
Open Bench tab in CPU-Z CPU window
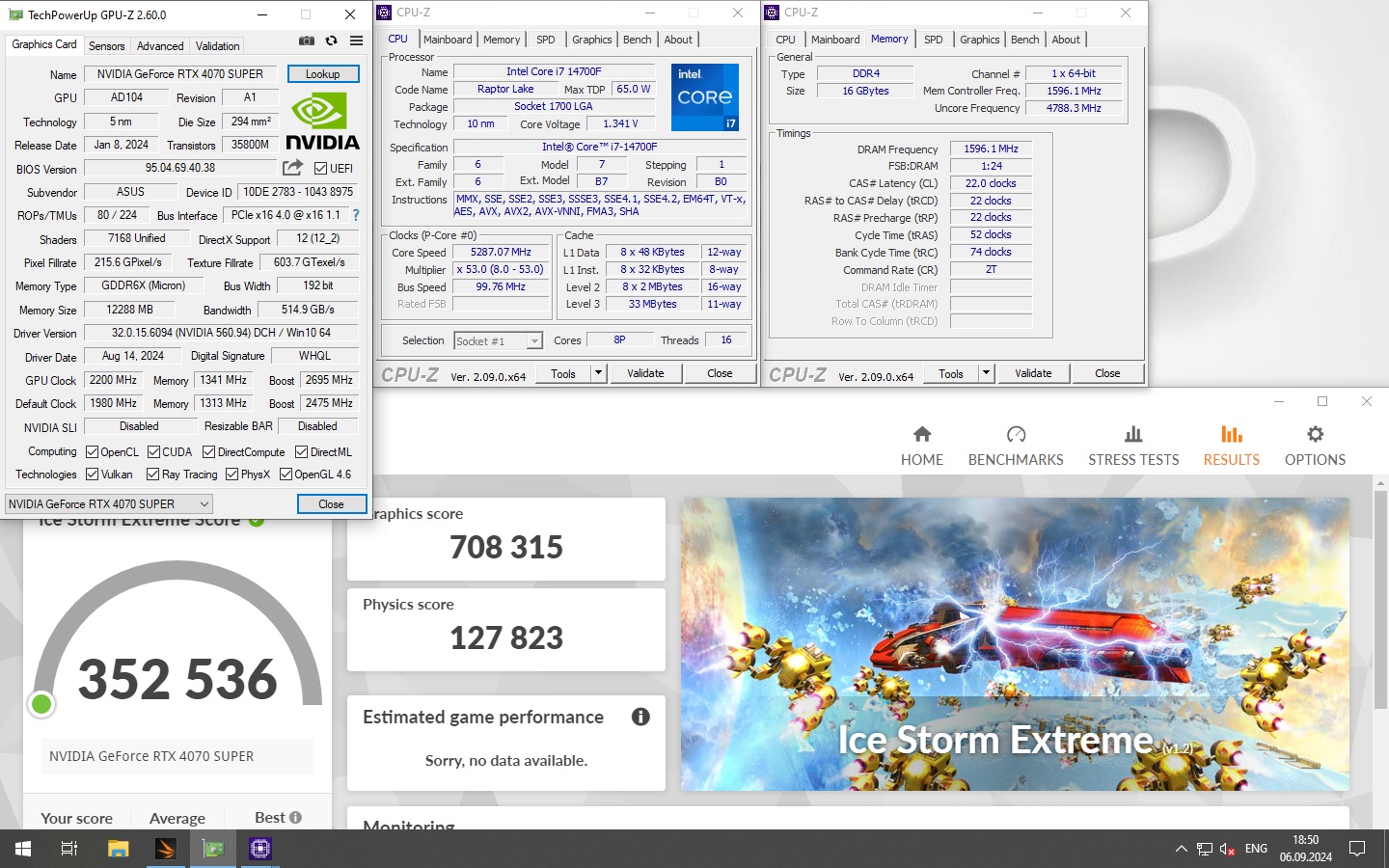[x=637, y=40]
